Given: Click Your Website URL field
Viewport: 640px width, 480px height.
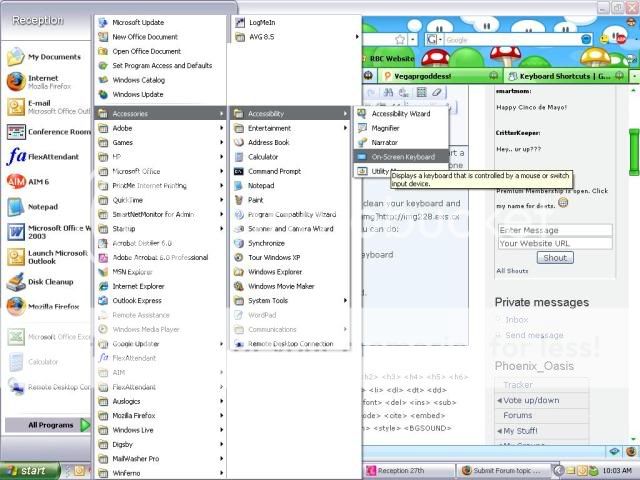Looking at the screenshot, I should [555, 243].
